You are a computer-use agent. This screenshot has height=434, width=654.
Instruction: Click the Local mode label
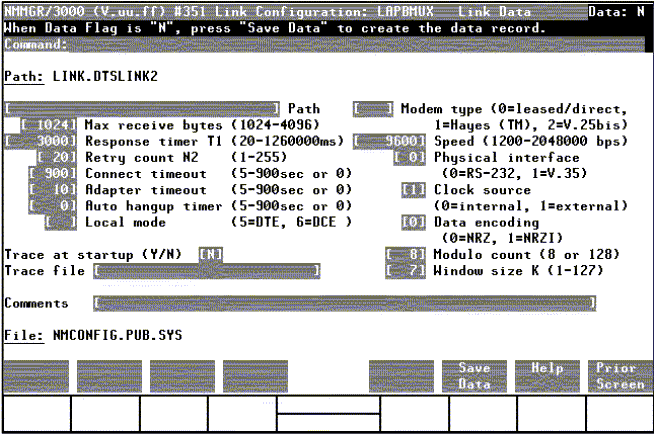[x=126, y=222]
